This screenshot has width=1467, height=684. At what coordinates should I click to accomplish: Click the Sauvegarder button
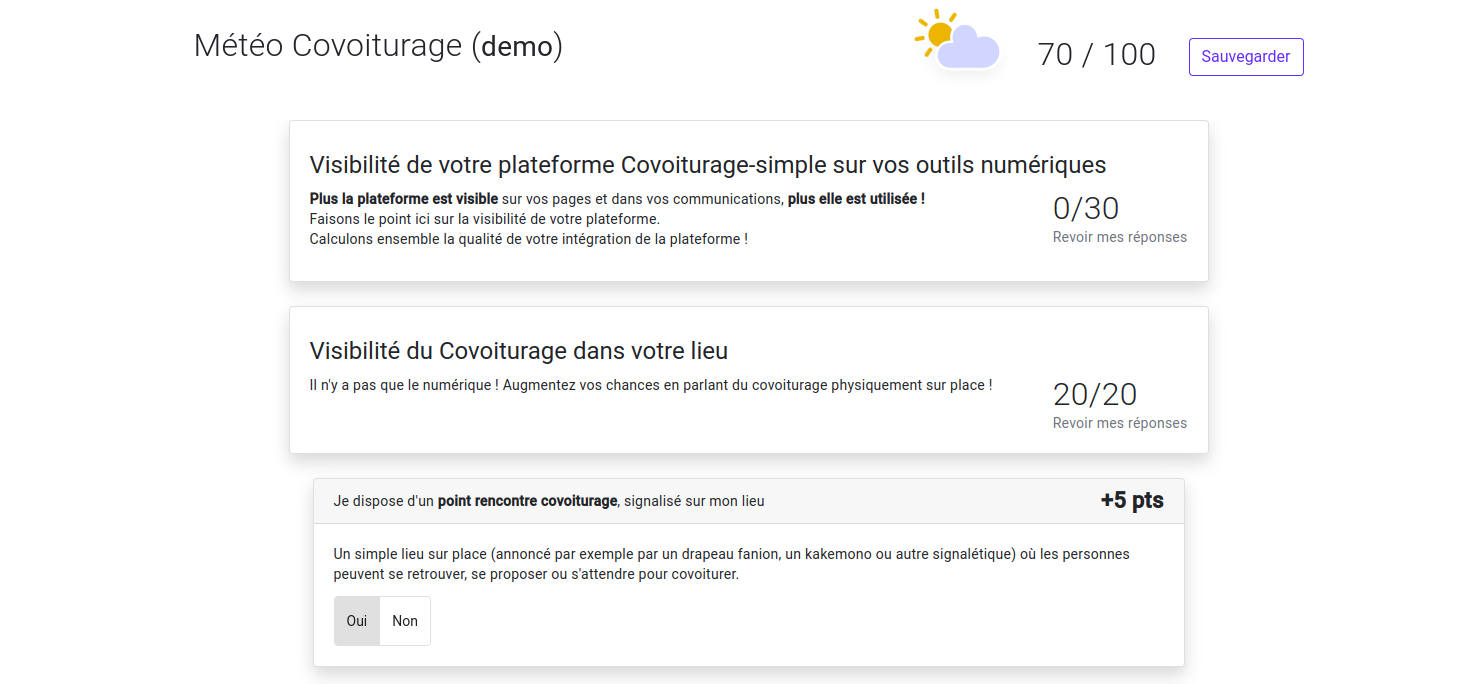pyautogui.click(x=1245, y=57)
